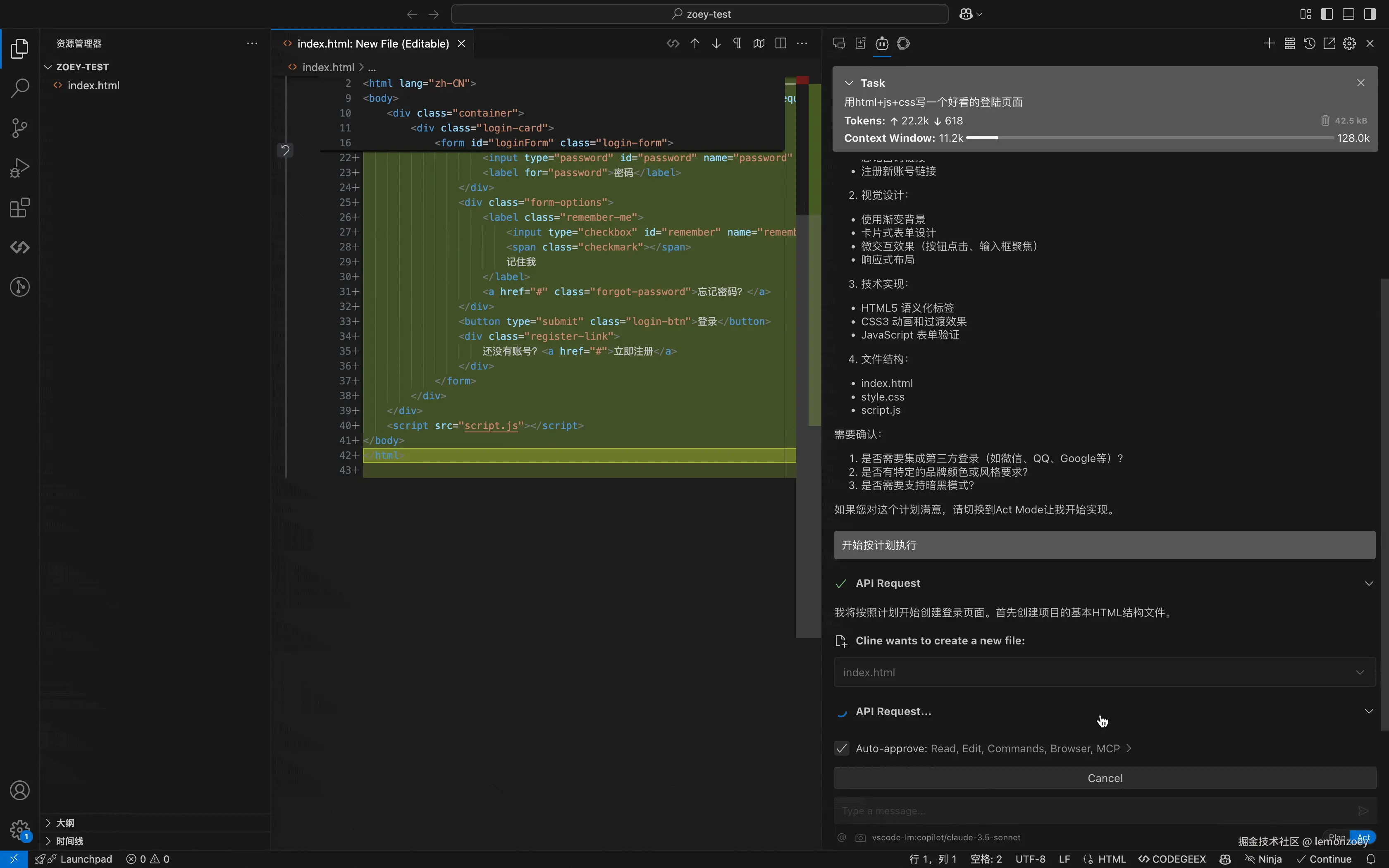Open index.html in the explorer tree
The image size is (1389, 868).
(93, 86)
